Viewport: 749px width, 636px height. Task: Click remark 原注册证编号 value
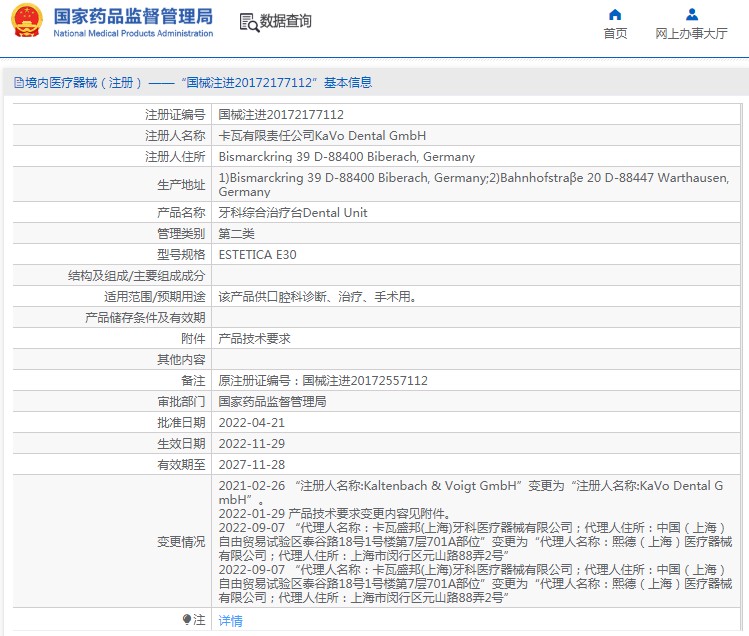(323, 381)
